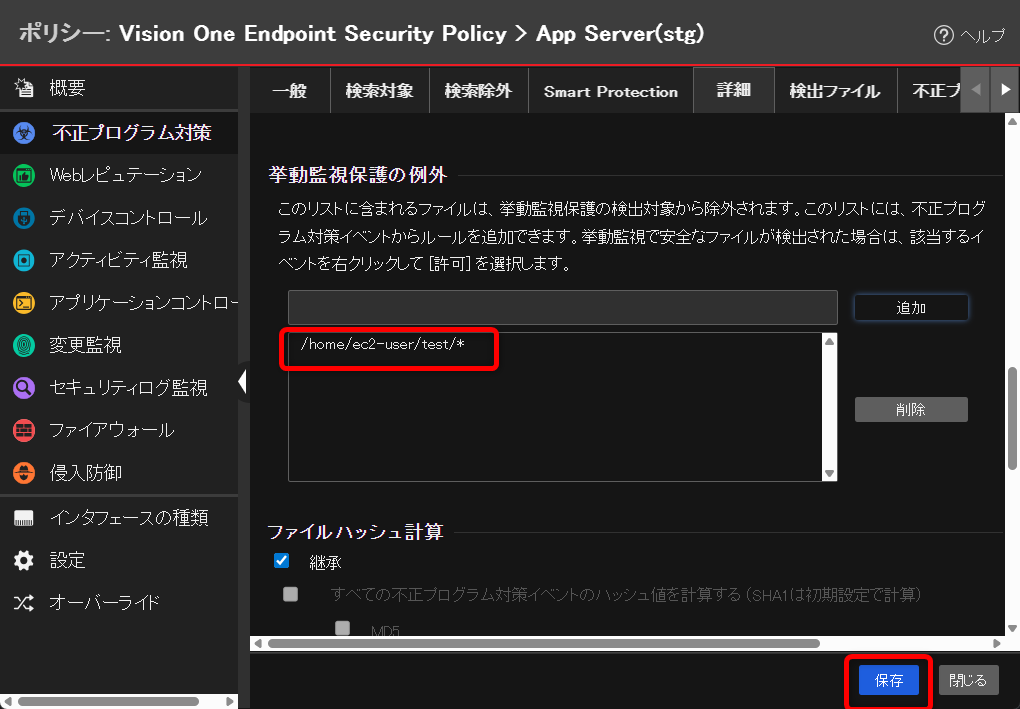Focus the exception path input field
Viewport: 1020px width, 709px height.
(x=563, y=308)
